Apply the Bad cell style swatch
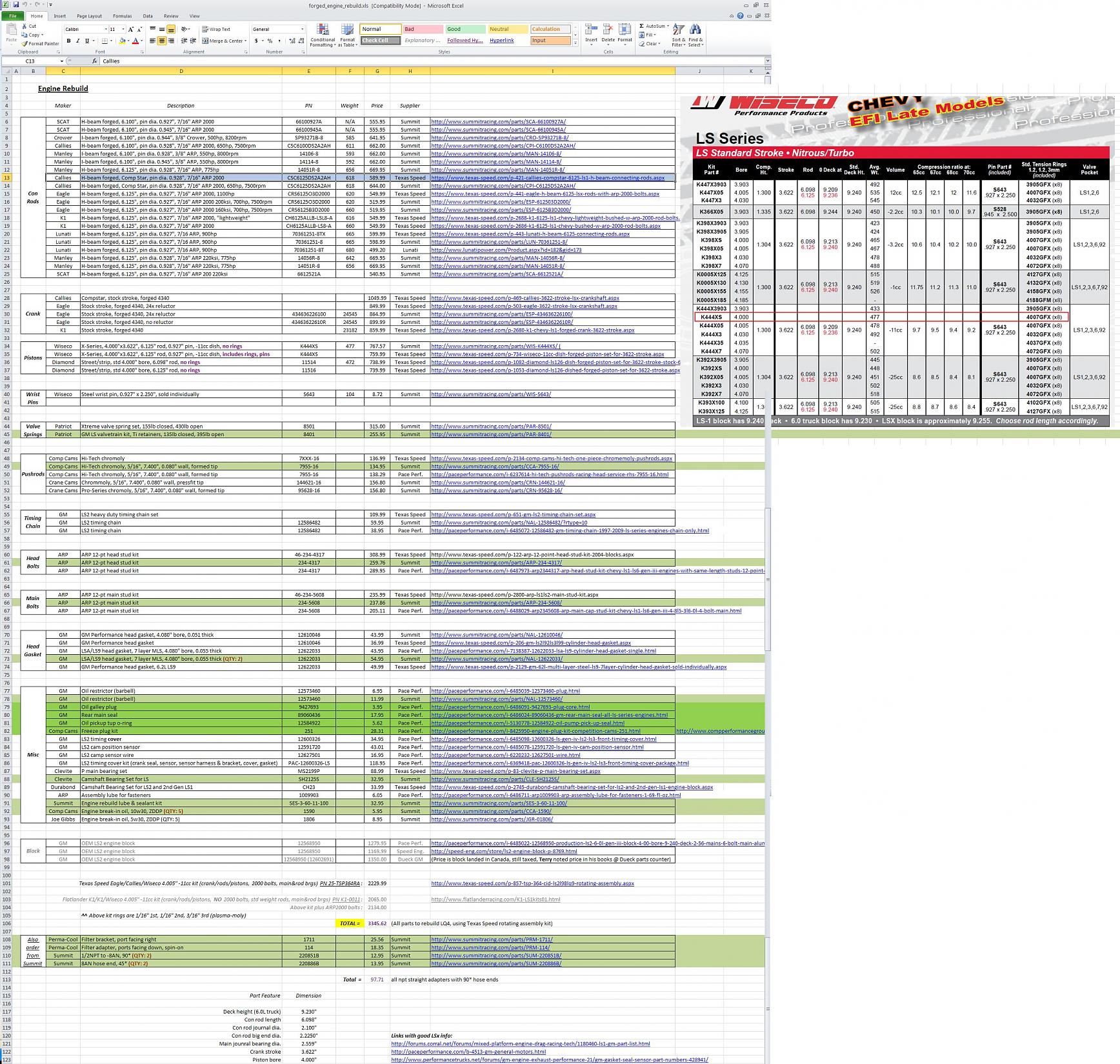 click(x=423, y=29)
